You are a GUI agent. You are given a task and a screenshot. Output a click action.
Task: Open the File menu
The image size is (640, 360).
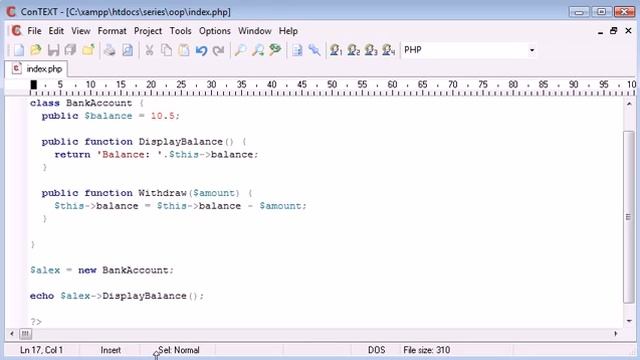pyautogui.click(x=34, y=31)
